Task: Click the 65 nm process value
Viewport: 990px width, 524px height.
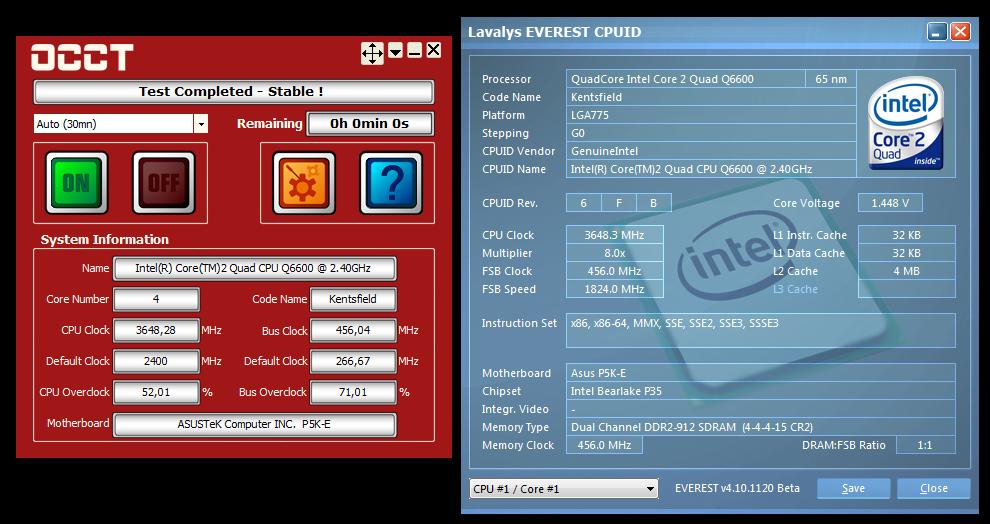Action: tap(831, 79)
